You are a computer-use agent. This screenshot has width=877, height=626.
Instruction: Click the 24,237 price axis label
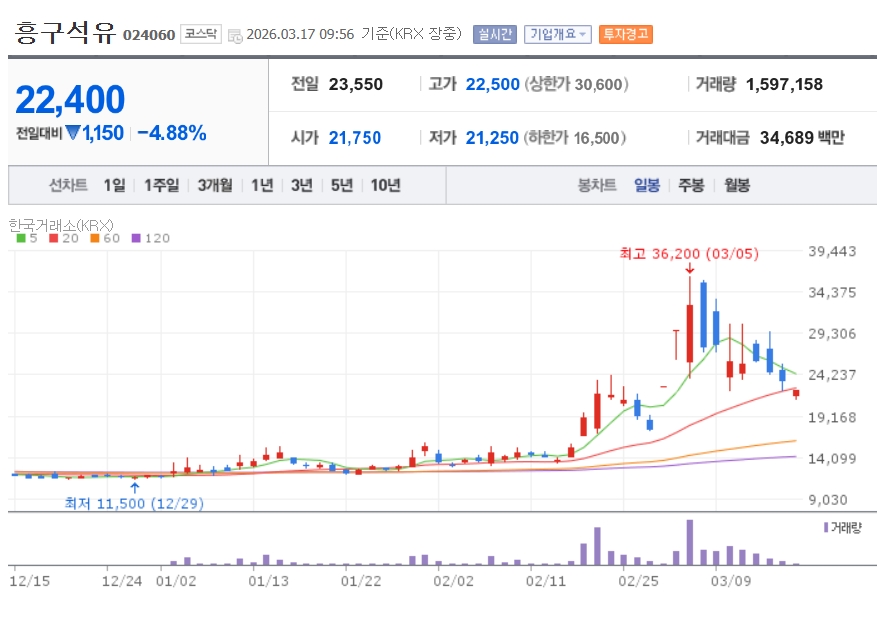tap(832, 375)
